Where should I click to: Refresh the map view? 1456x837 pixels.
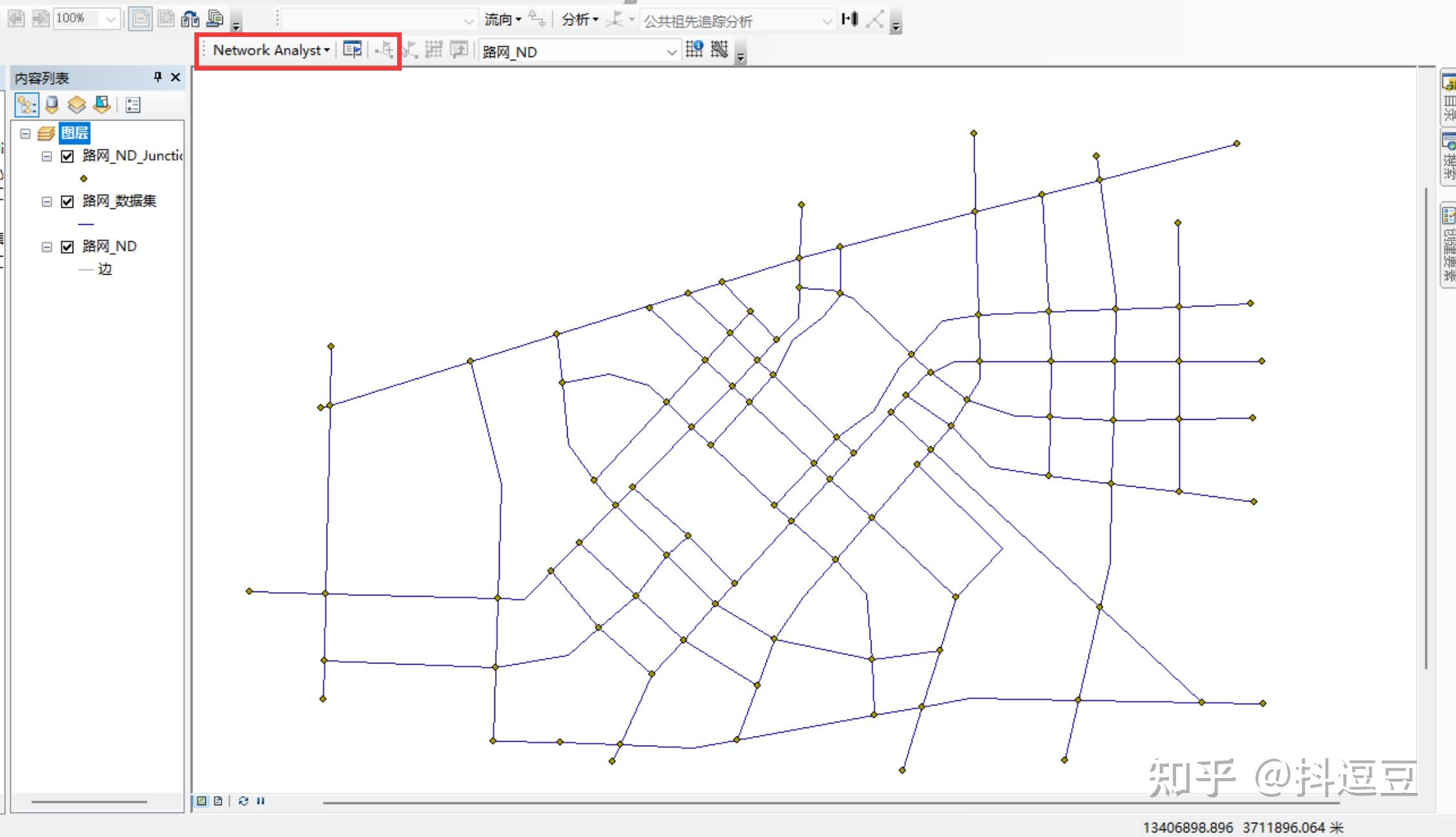[x=243, y=801]
